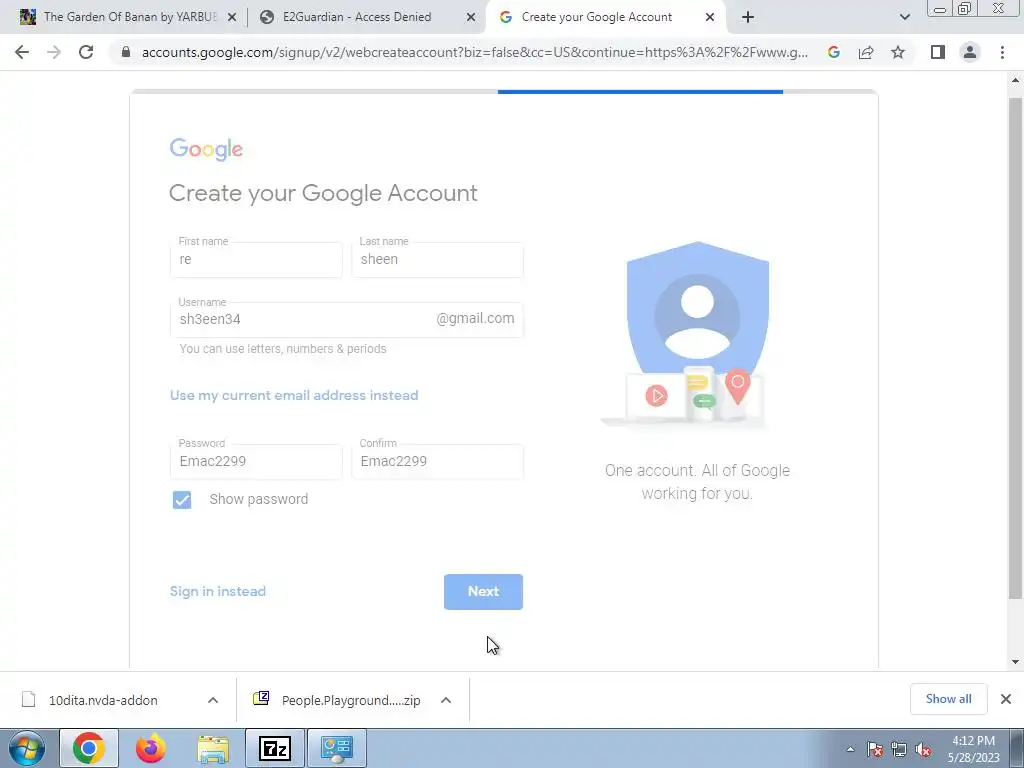The image size is (1024, 768).
Task: Click the Chrome taskbar icon
Action: point(89,748)
